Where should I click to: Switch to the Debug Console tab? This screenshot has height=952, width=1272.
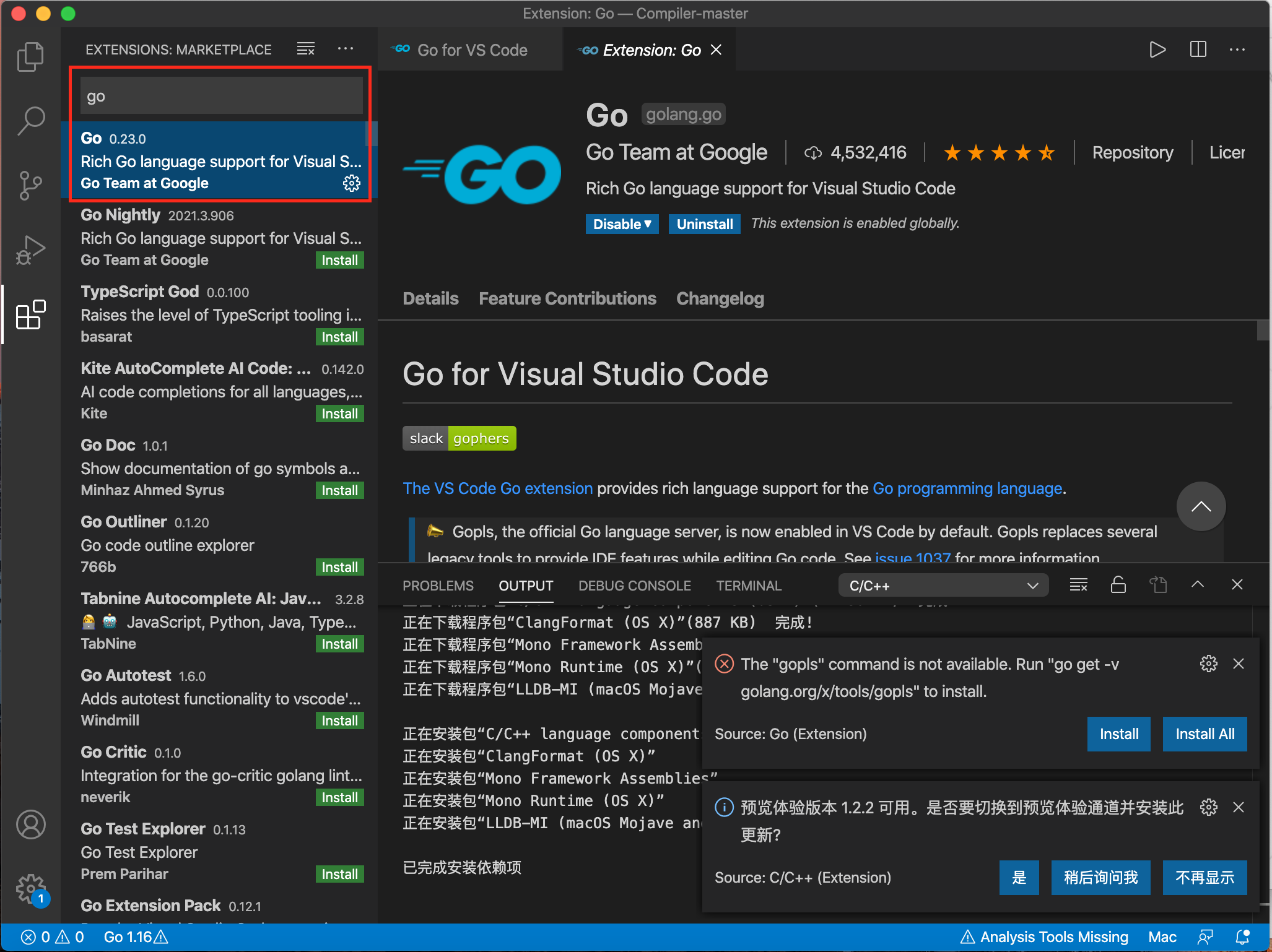click(x=634, y=586)
